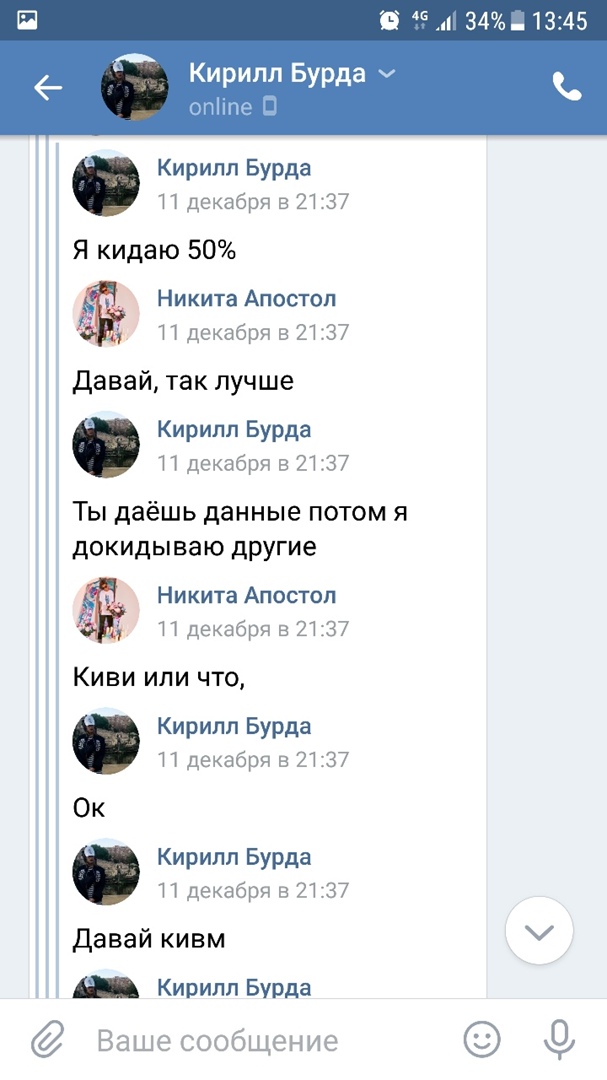Open Никита Апостол name above Давай, так лучше
The width and height of the screenshot is (607, 1080).
pyautogui.click(x=246, y=299)
